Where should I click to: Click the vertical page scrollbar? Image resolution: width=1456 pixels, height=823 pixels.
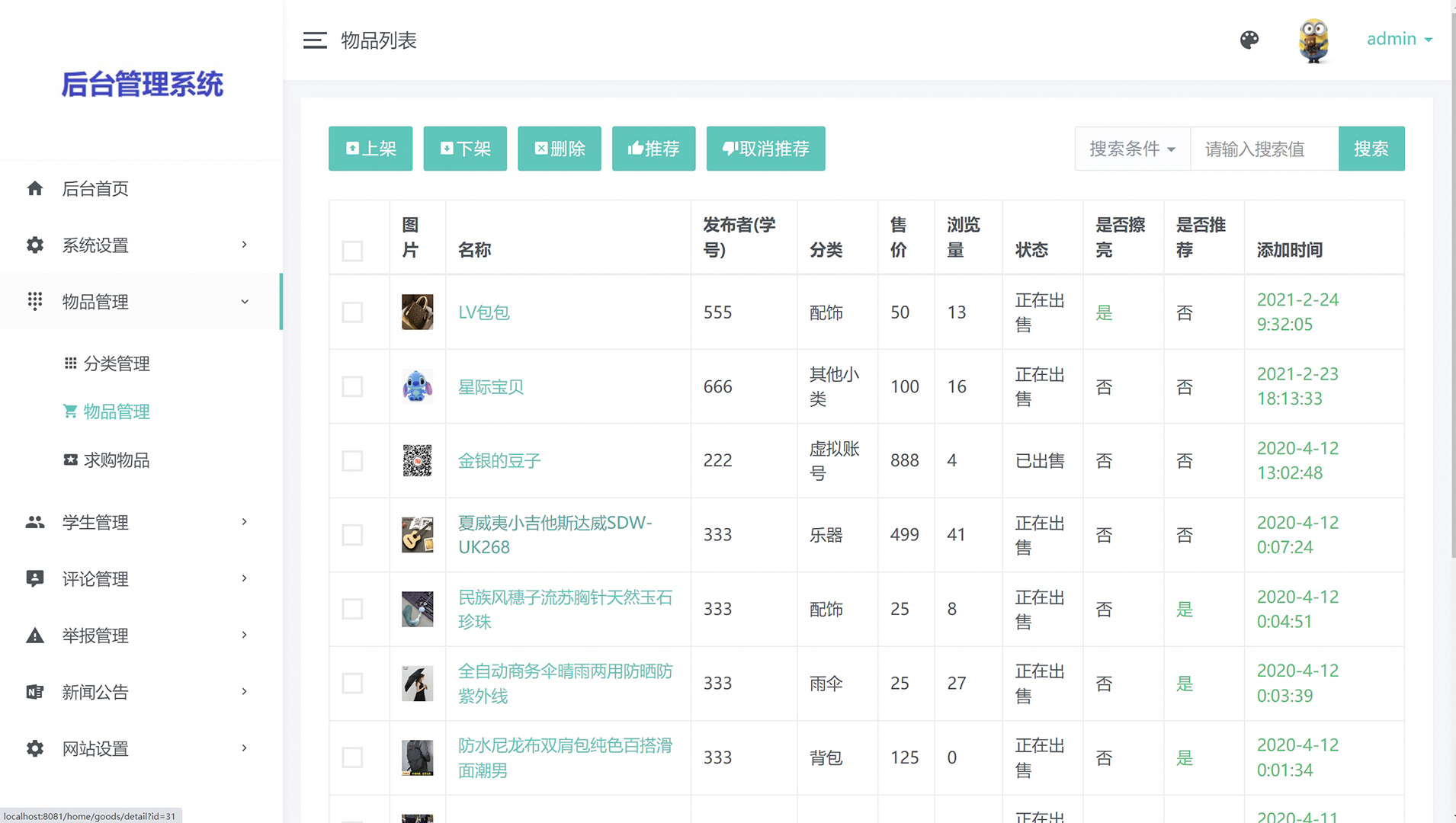point(1452,305)
